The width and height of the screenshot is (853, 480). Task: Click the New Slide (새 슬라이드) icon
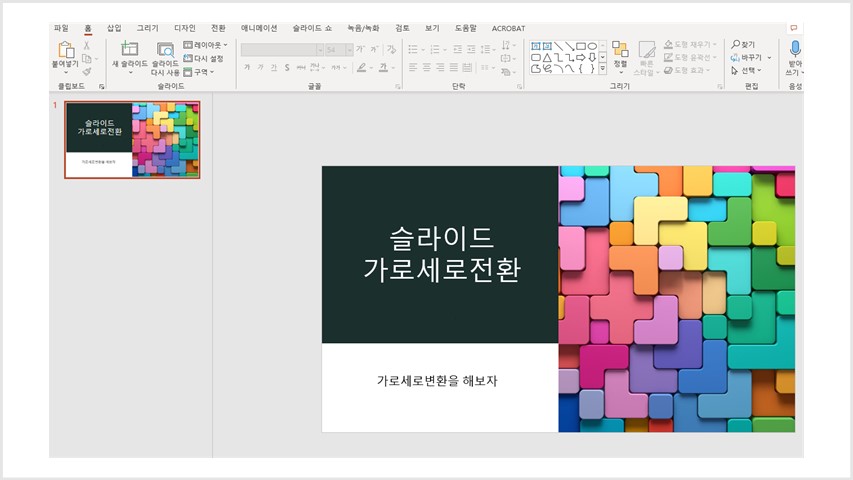coord(129,49)
